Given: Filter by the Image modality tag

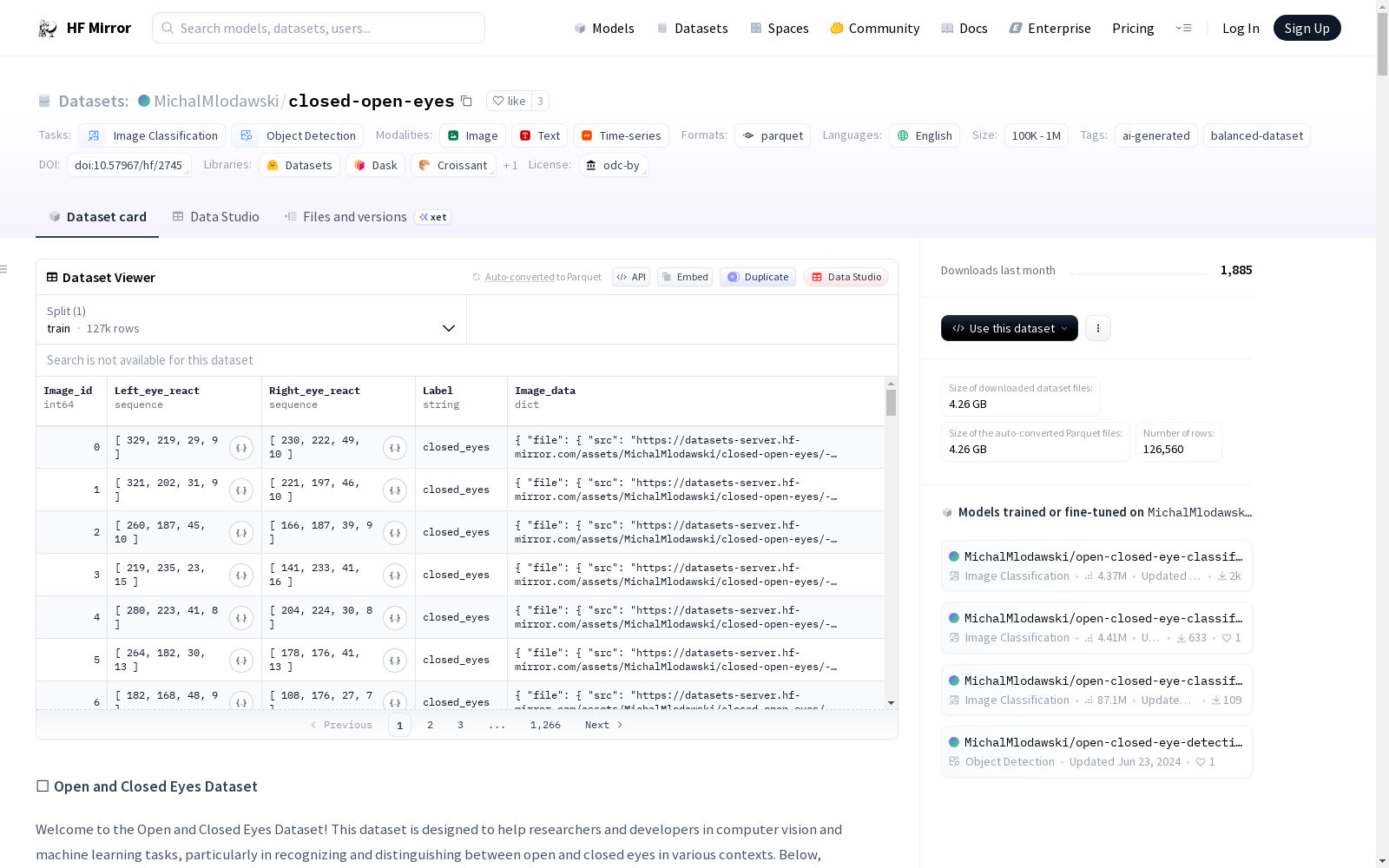Looking at the screenshot, I should coord(473,135).
